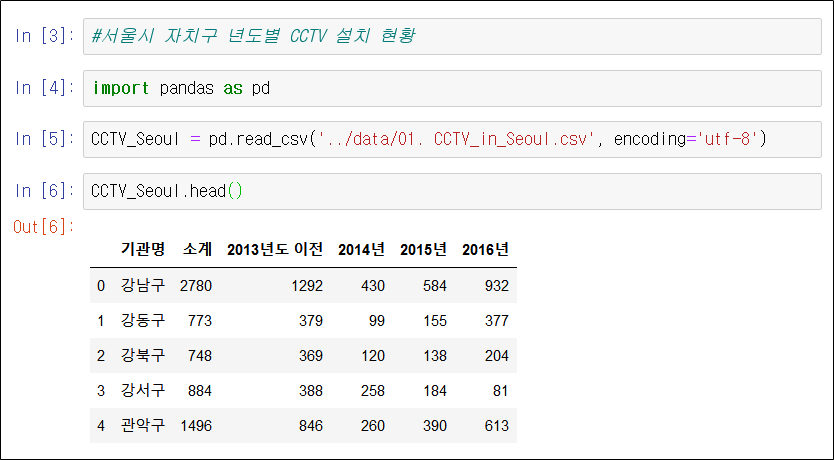Viewport: 834px width, 460px height.
Task: Click the value 1292 in 강남구 row
Action: [x=307, y=286]
